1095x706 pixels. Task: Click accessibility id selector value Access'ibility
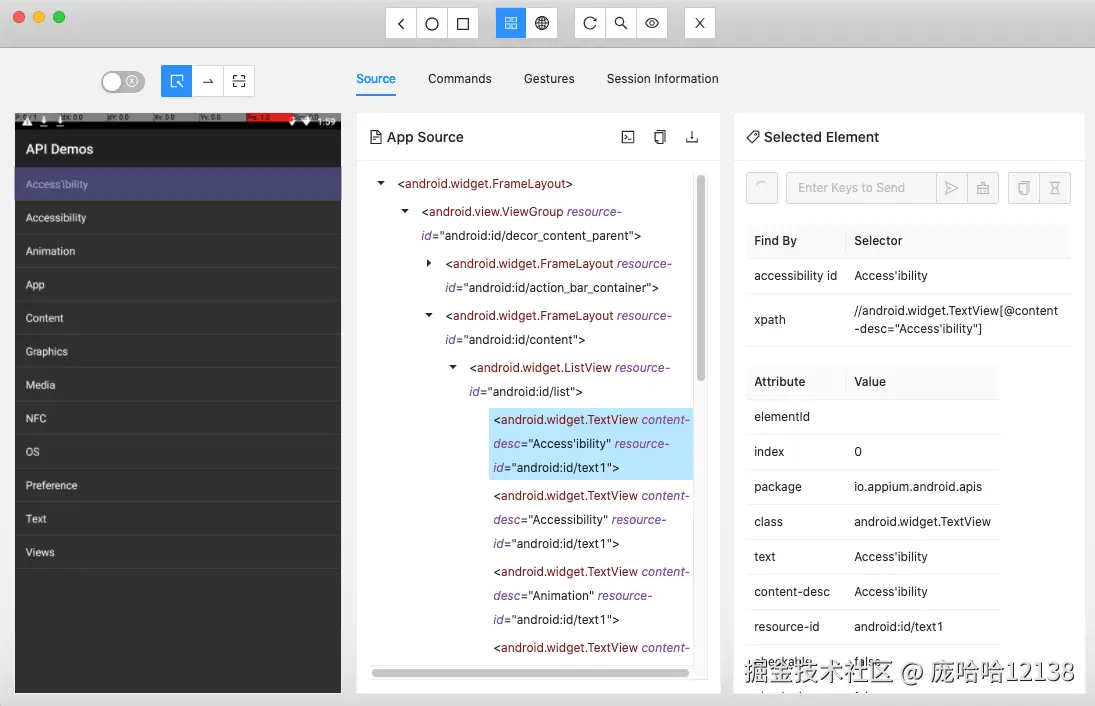[x=890, y=276]
